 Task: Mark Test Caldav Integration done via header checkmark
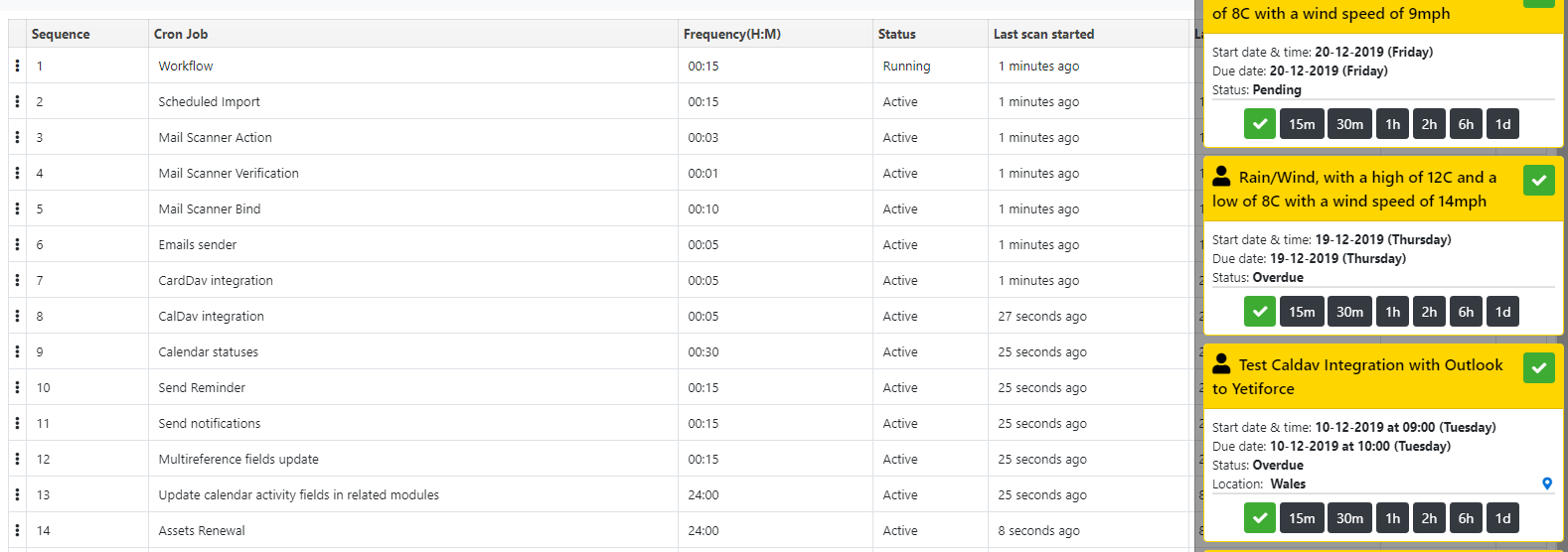(1539, 367)
